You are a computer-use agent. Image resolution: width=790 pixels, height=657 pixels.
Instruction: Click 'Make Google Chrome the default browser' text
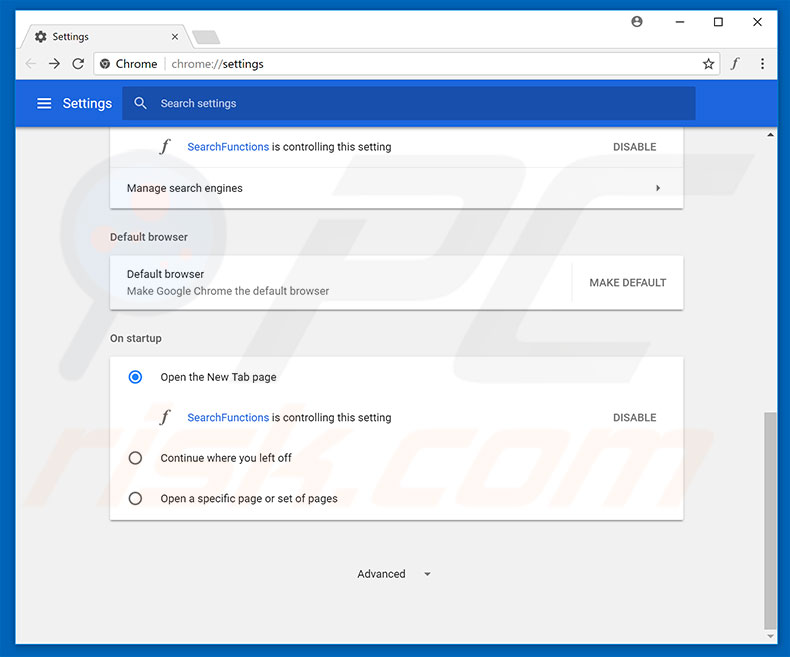point(228,291)
